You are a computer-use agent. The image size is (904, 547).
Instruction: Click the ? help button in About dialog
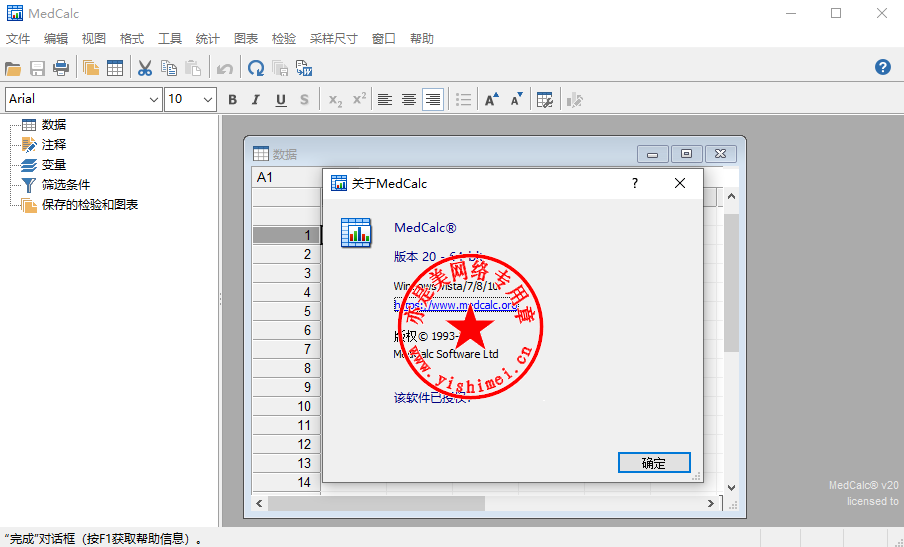click(635, 183)
